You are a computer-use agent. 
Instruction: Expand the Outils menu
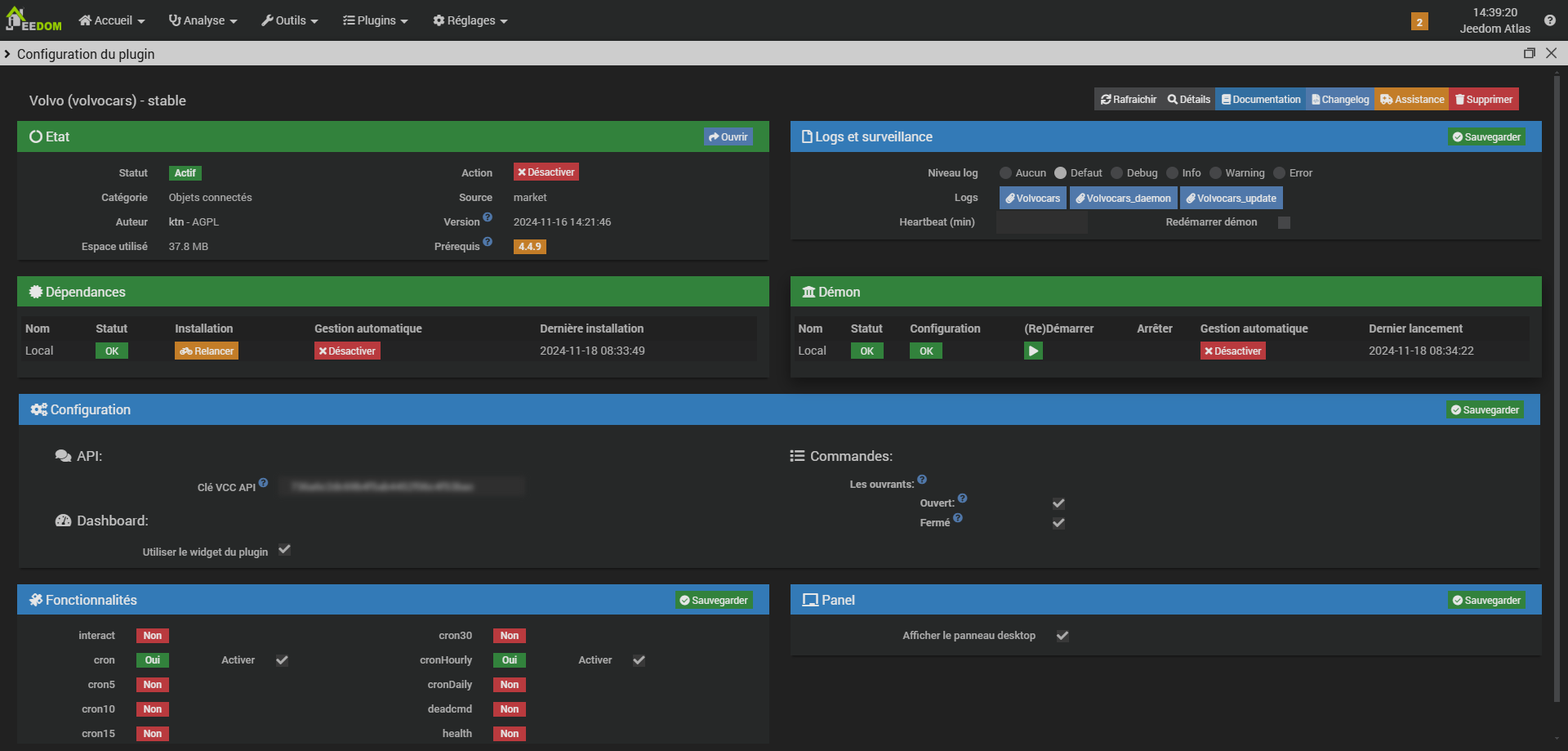click(x=290, y=20)
